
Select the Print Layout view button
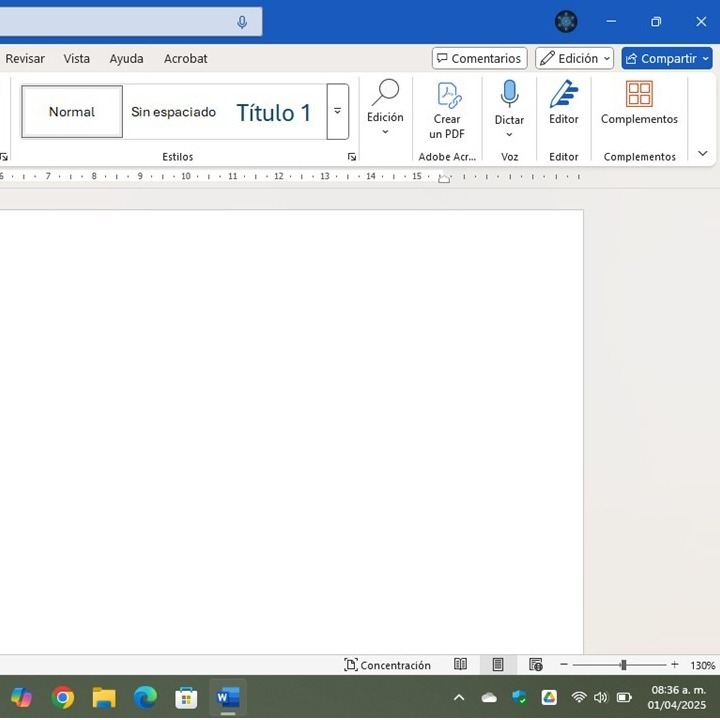click(498, 664)
